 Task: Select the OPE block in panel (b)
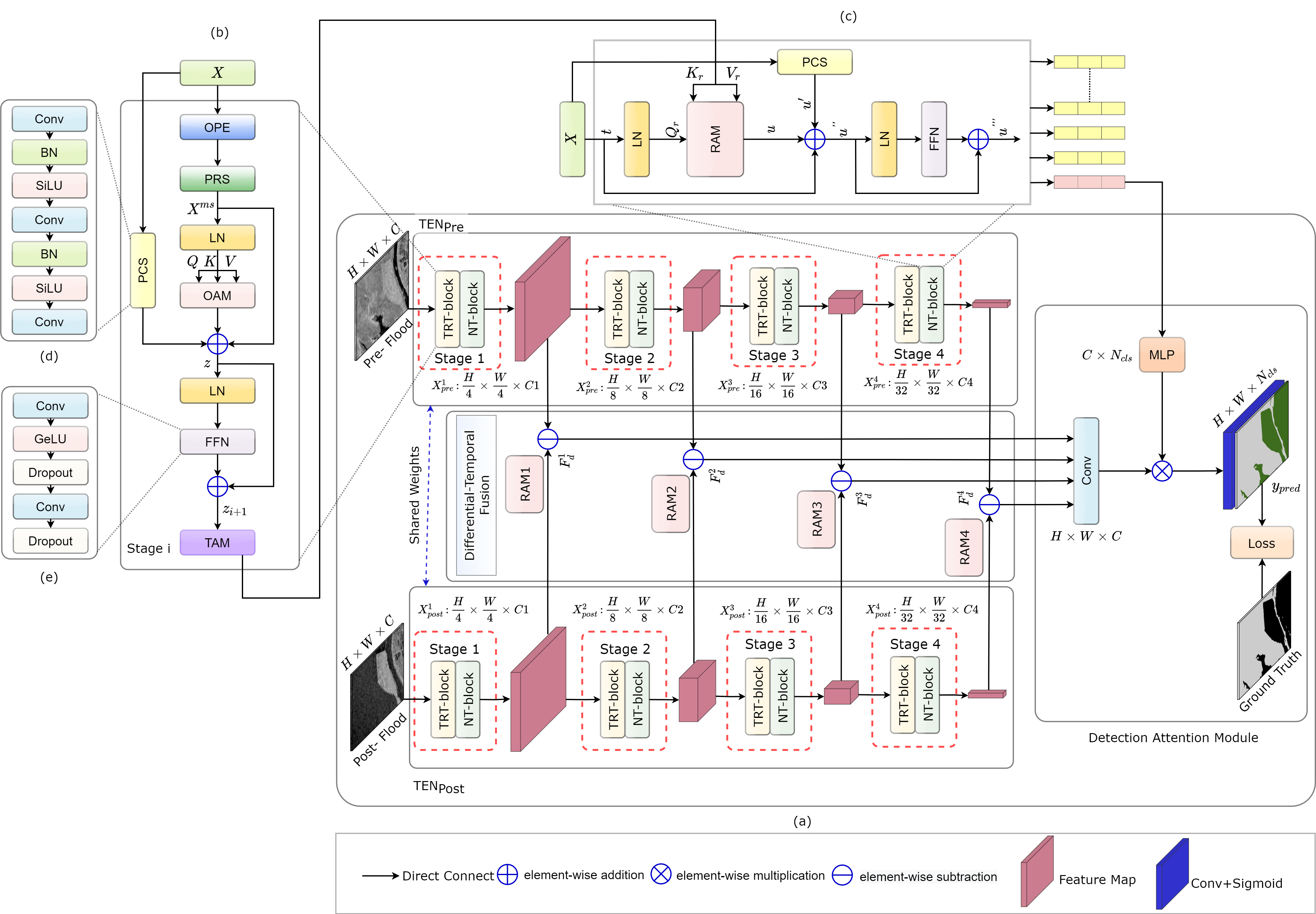click(x=218, y=127)
